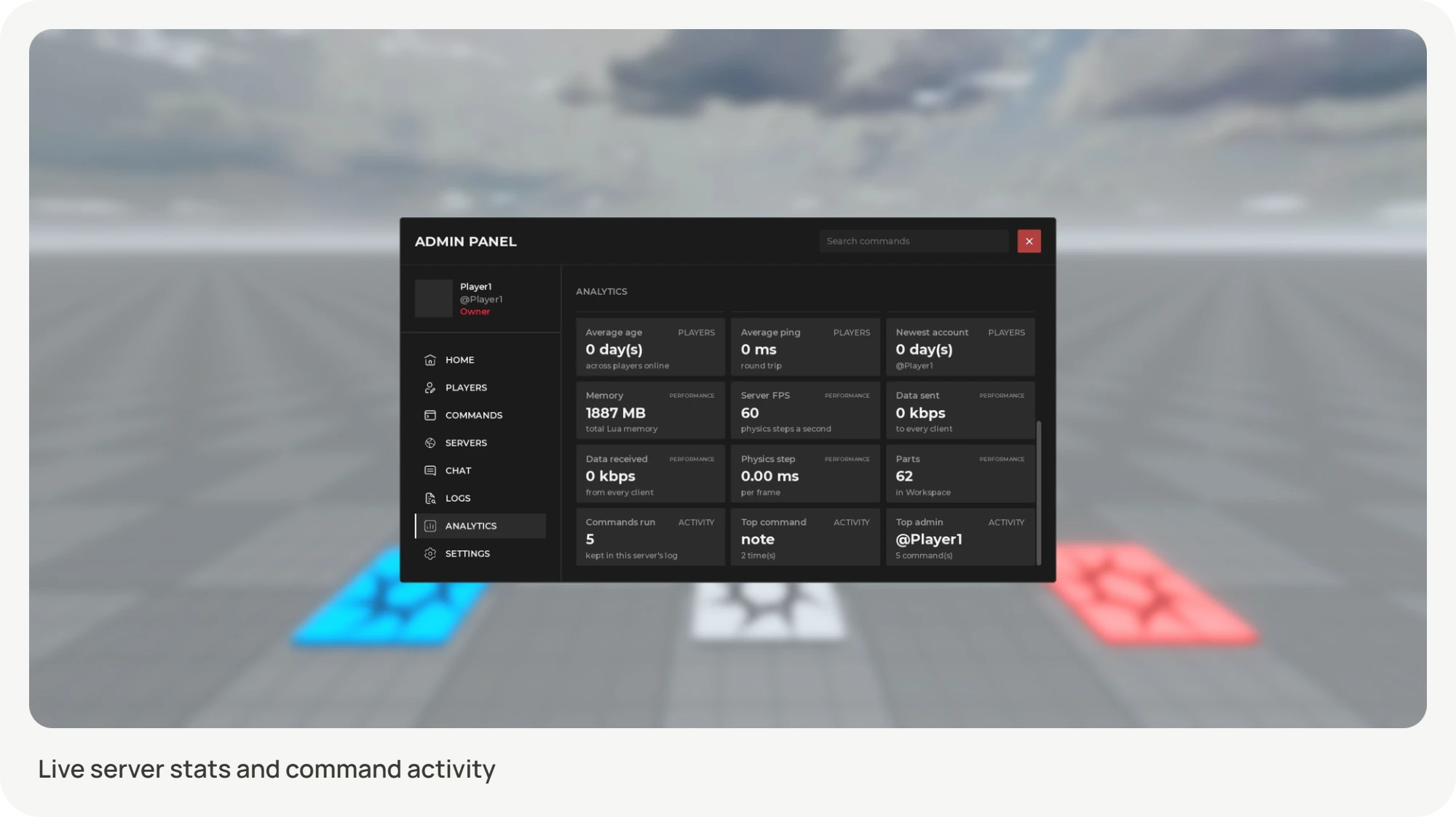Click the Servers globe icon
This screenshot has width=1456, height=817.
click(430, 443)
